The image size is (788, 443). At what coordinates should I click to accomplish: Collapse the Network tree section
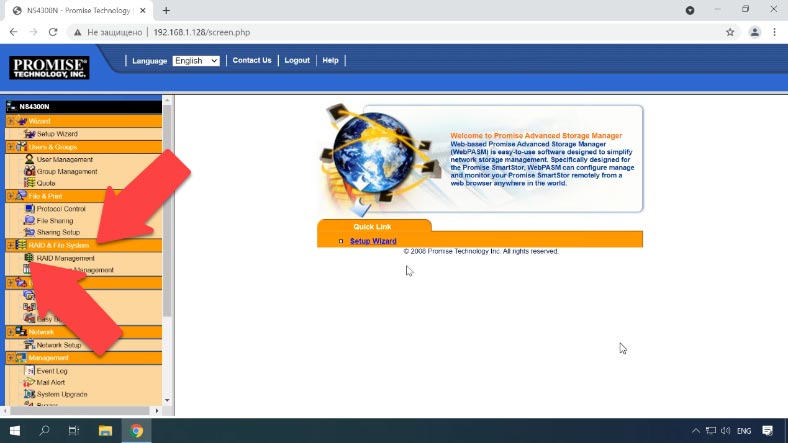tap(11, 332)
